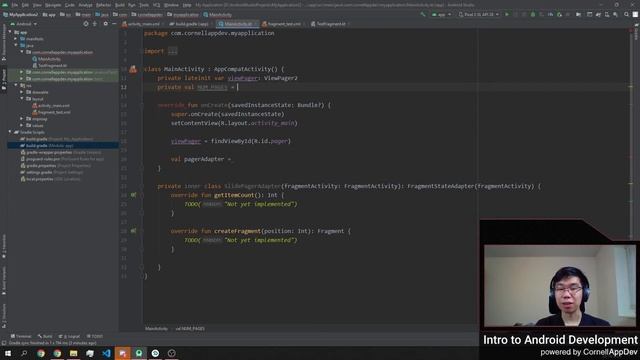This screenshot has height=360, width=640.
Task: Open the Navigate menu
Action: coord(53,5)
